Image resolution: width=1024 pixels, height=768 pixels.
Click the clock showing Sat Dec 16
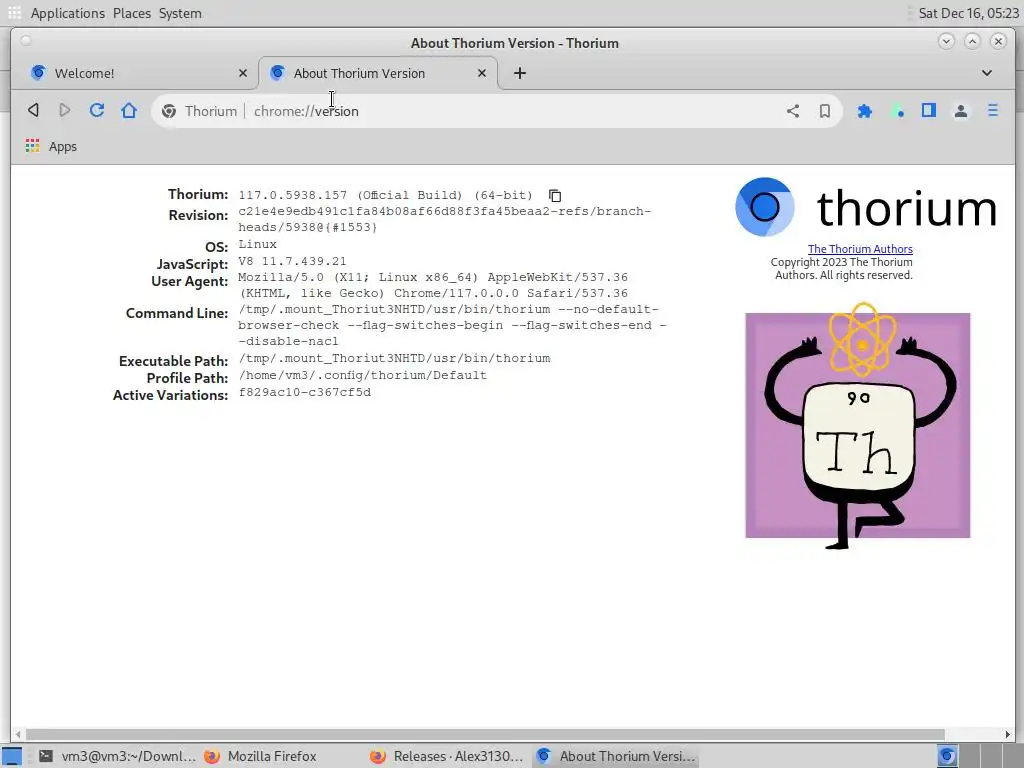(968, 13)
